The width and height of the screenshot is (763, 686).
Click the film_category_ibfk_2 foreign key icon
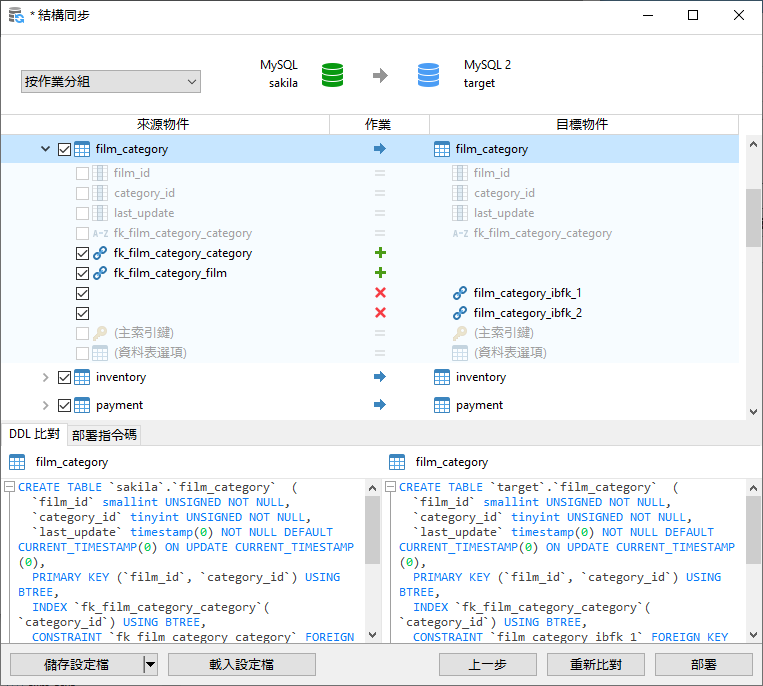click(x=460, y=313)
